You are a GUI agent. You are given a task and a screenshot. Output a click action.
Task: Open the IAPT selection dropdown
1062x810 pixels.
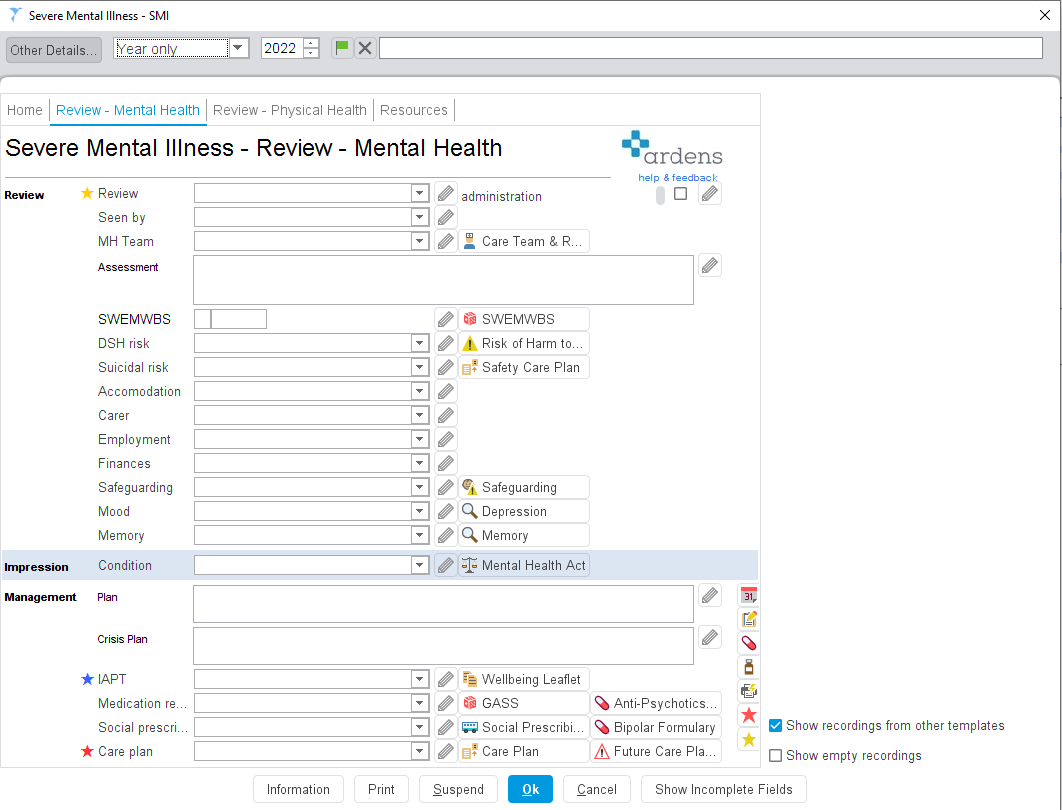[x=419, y=679]
